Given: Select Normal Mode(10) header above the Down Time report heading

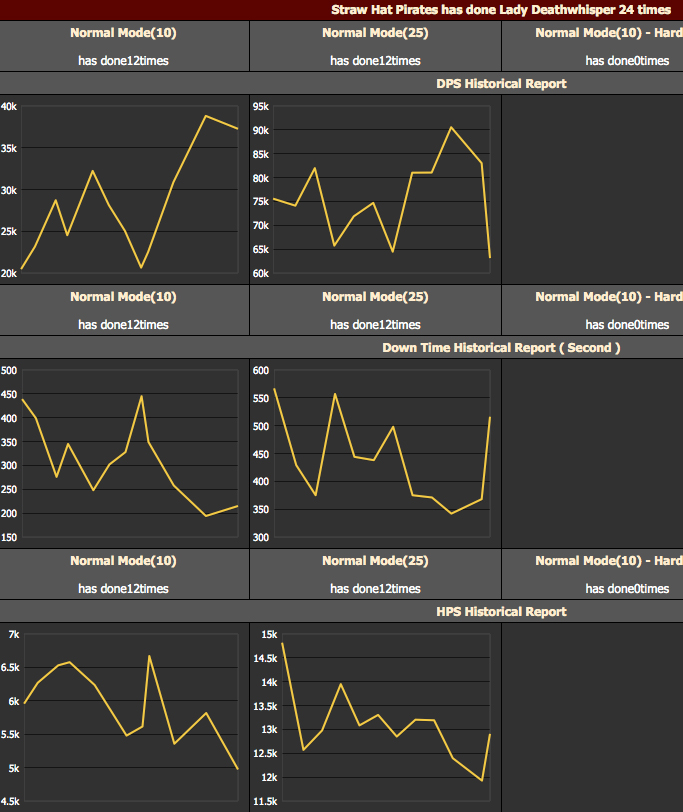Looking at the screenshot, I should point(123,297).
